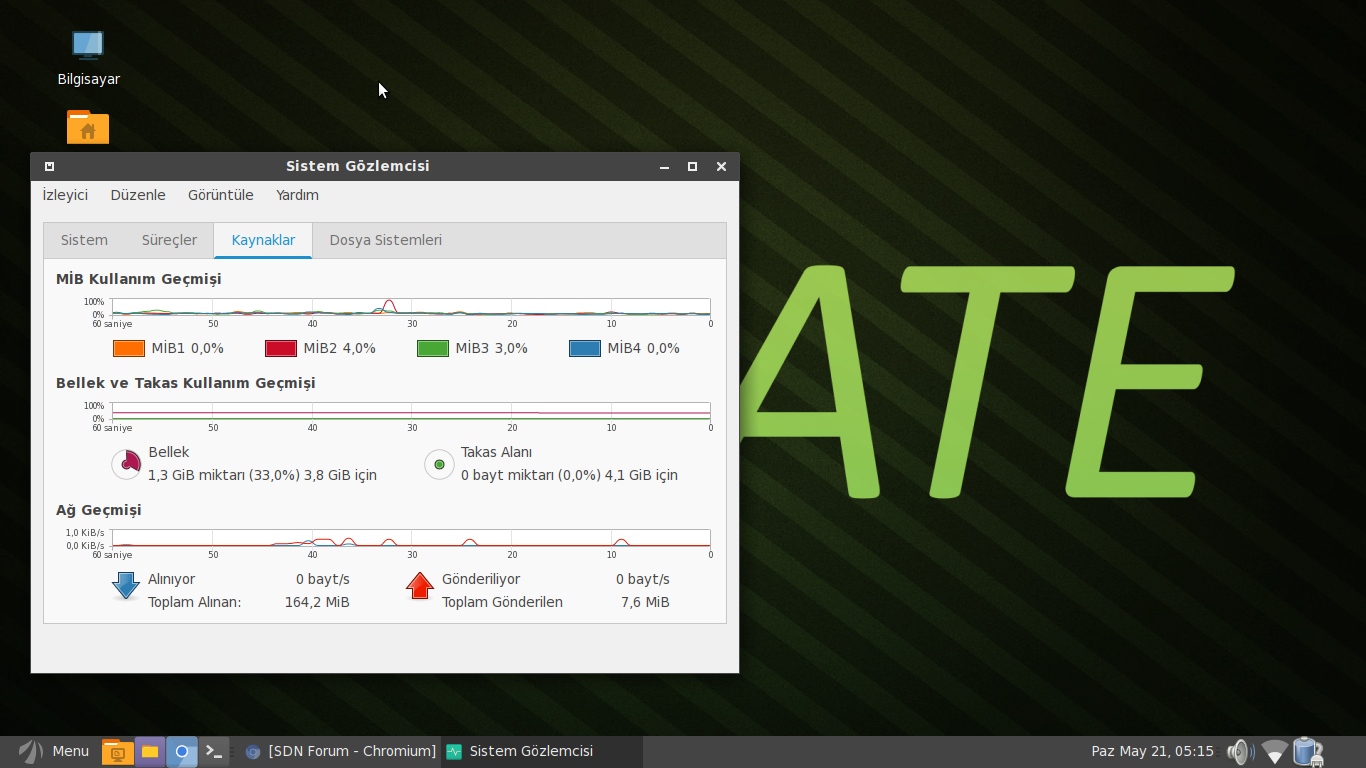1366x768 pixels.
Task: Switch to the Dosya Sistemleri tab
Action: [386, 240]
